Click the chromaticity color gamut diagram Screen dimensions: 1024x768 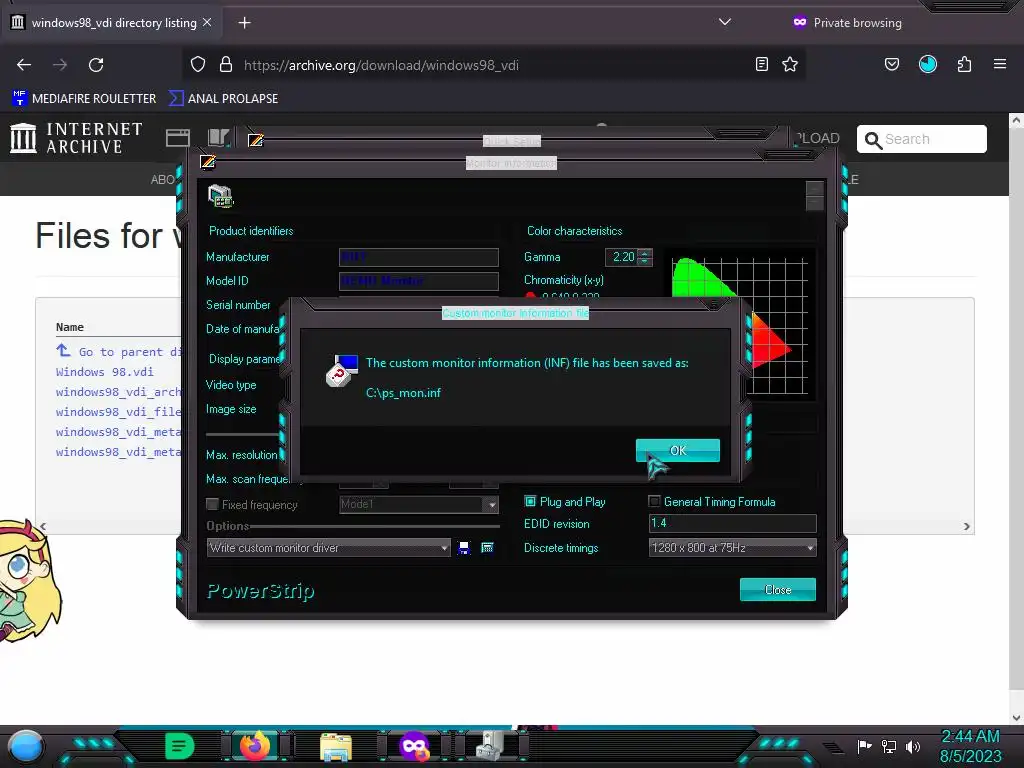tap(740, 325)
